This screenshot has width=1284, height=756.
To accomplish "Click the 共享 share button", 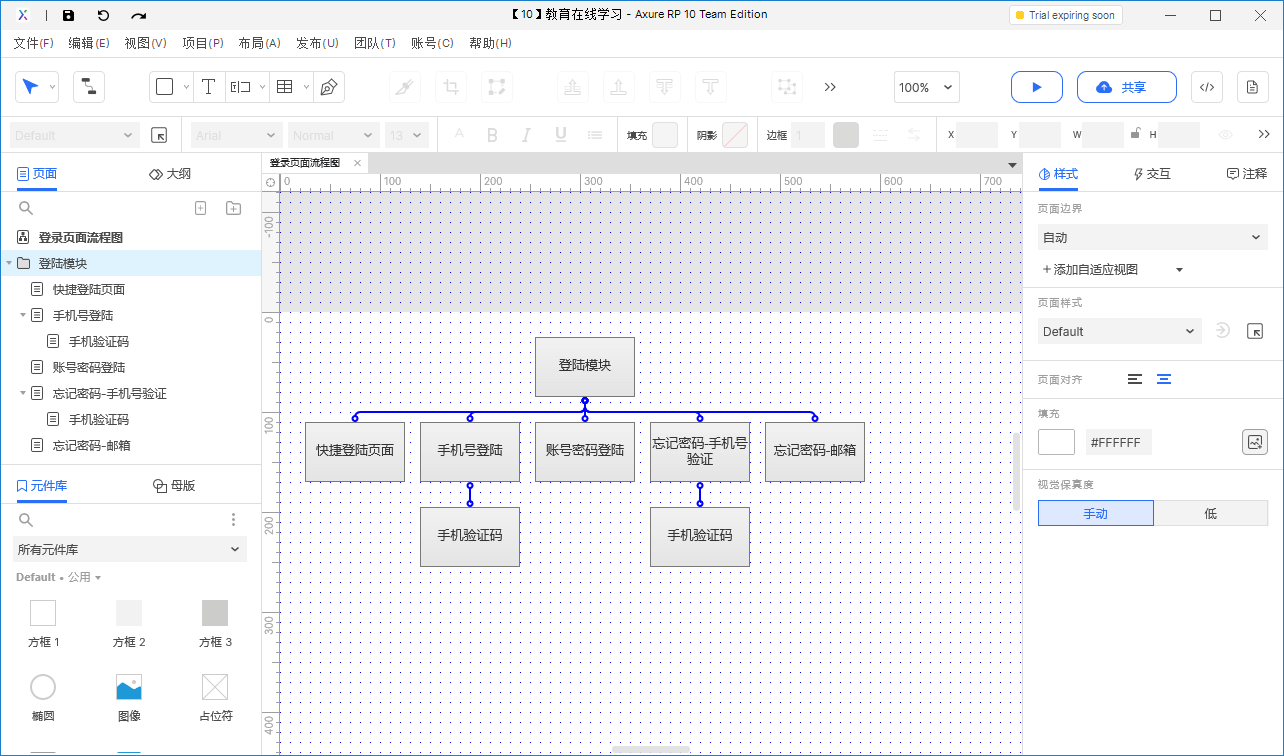I will click(x=1127, y=87).
